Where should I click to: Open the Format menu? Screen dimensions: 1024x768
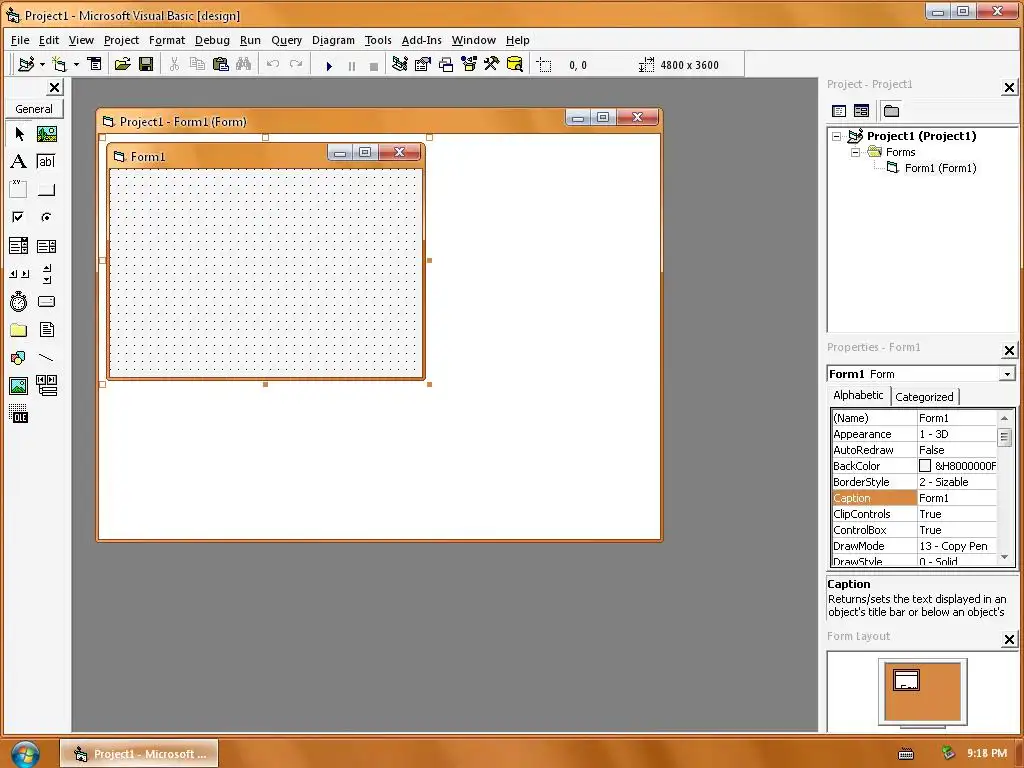click(x=167, y=40)
